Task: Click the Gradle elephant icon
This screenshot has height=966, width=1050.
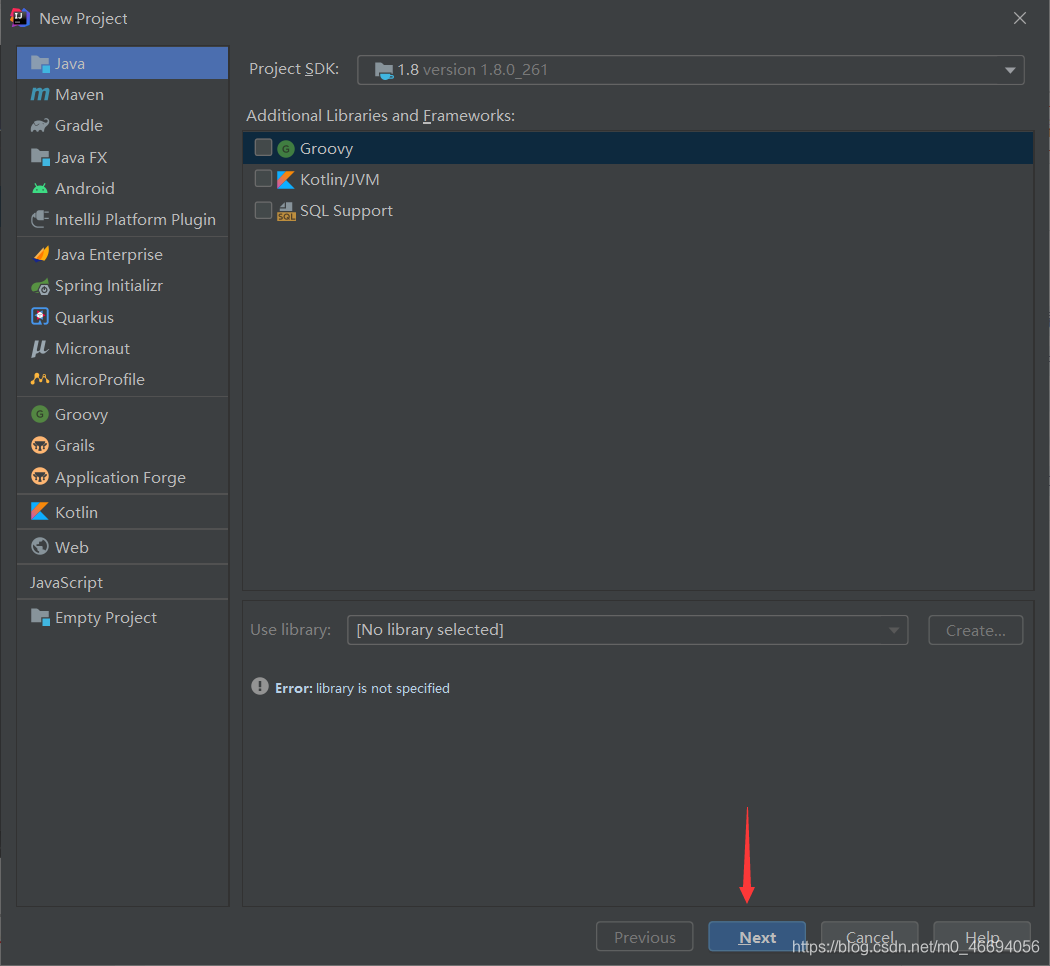Action: point(40,125)
